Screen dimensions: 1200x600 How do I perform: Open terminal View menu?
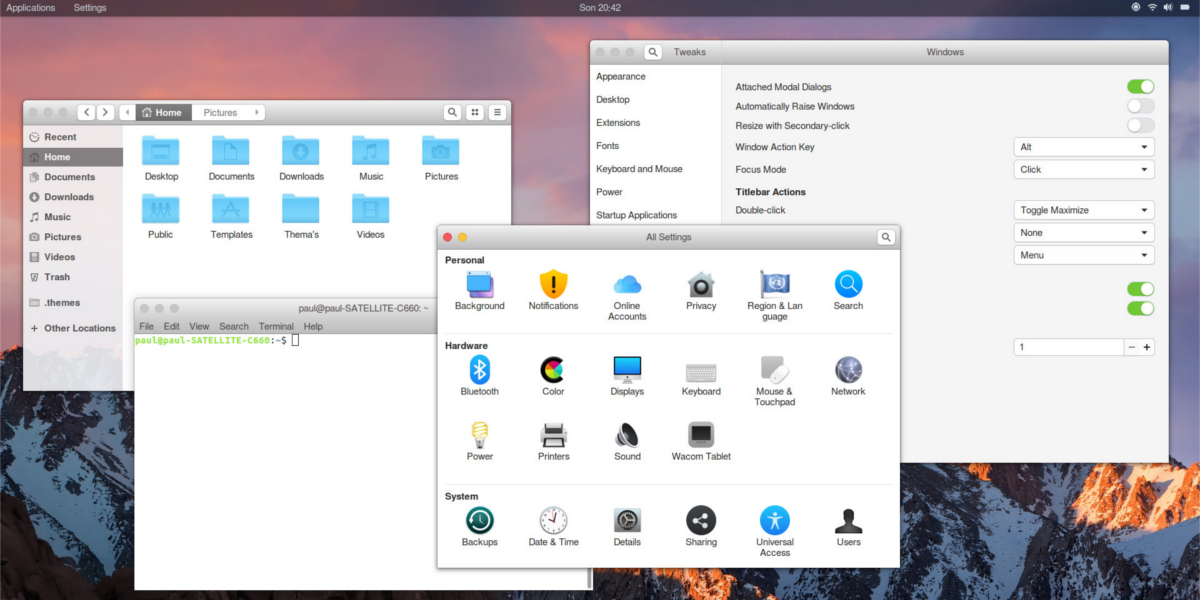[x=199, y=326]
